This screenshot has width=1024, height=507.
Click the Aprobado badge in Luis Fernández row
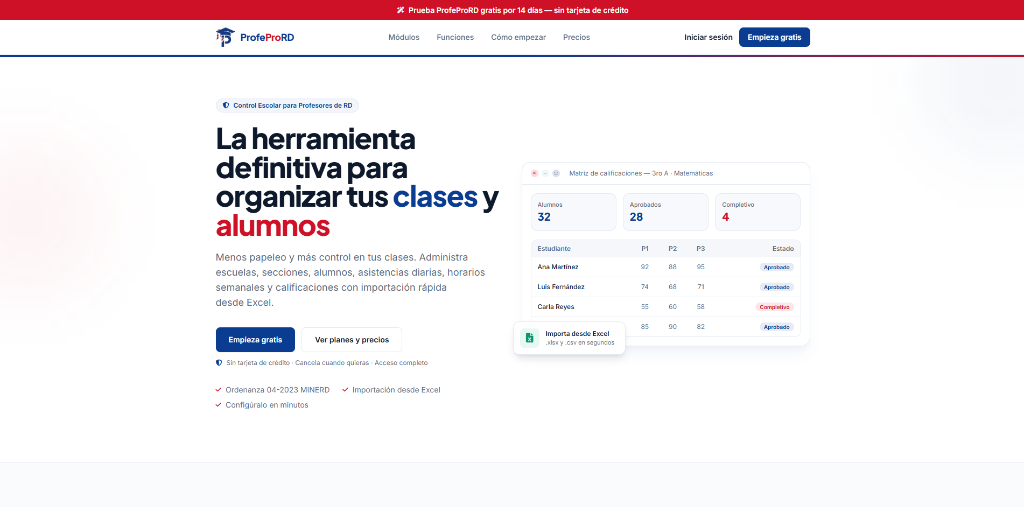coord(777,287)
